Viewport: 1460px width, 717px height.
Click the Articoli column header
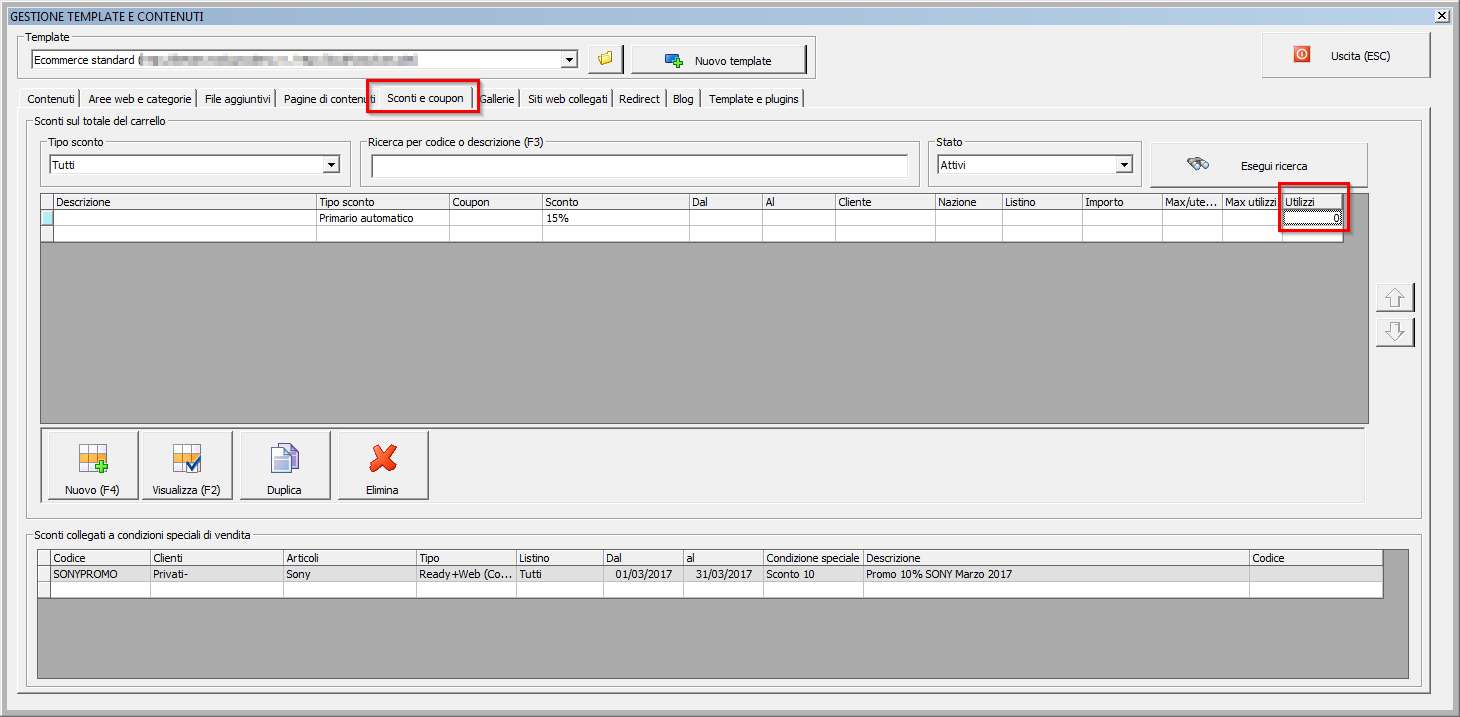point(350,558)
